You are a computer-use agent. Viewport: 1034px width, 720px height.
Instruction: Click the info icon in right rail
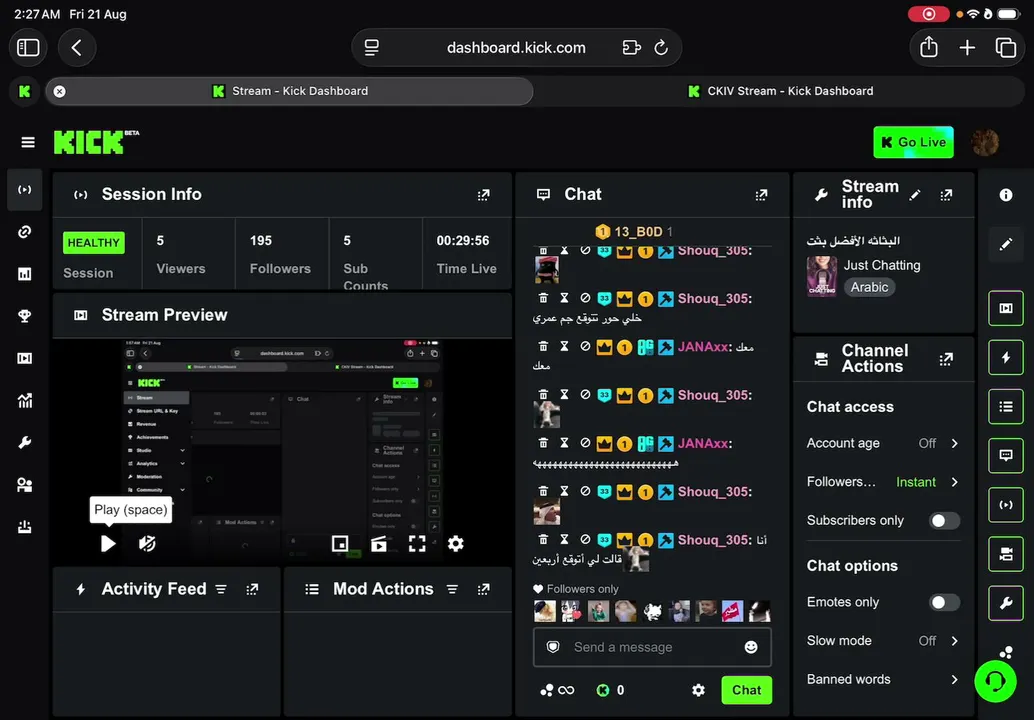(x=1006, y=195)
